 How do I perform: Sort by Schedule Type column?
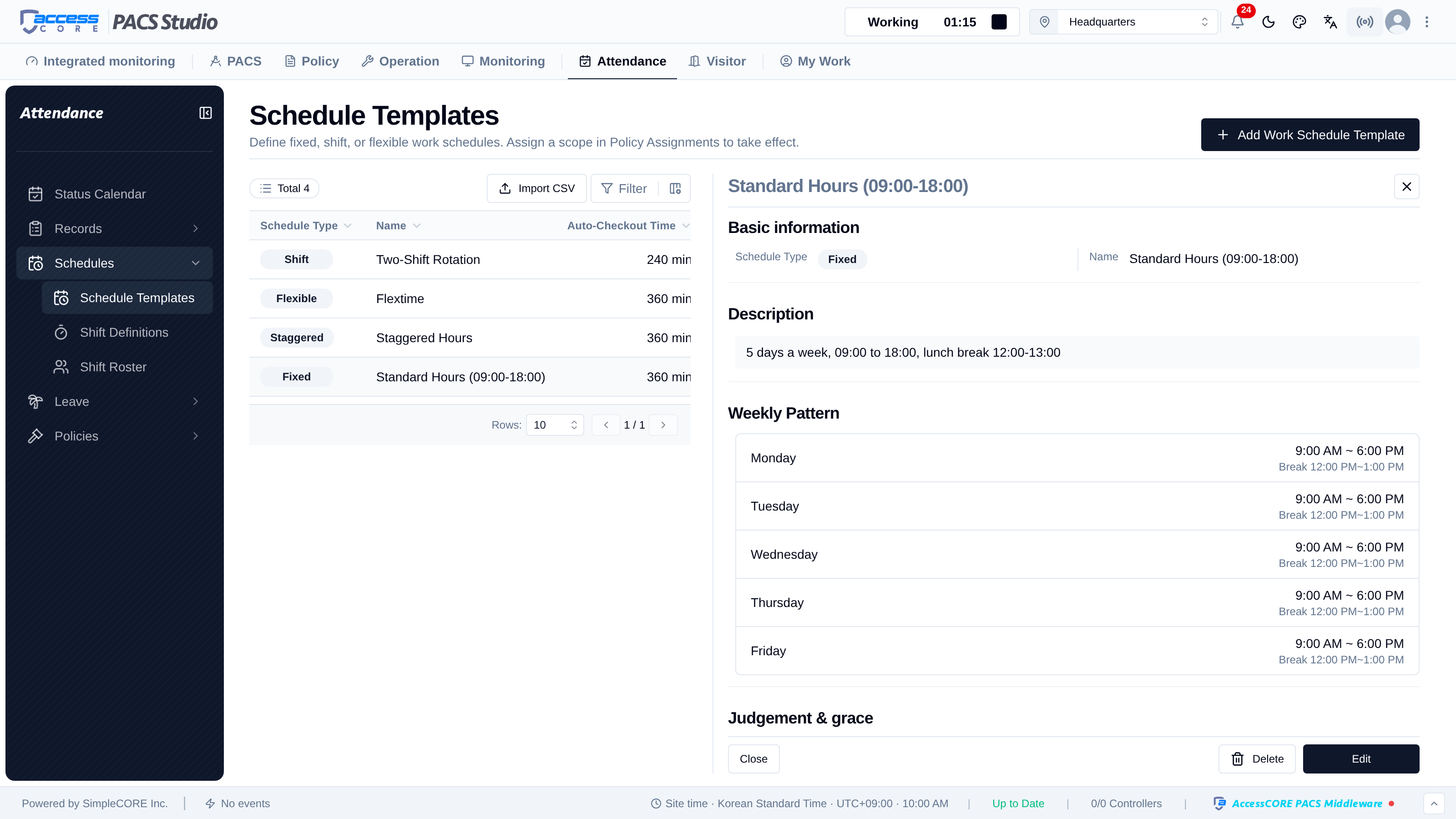coord(306,226)
